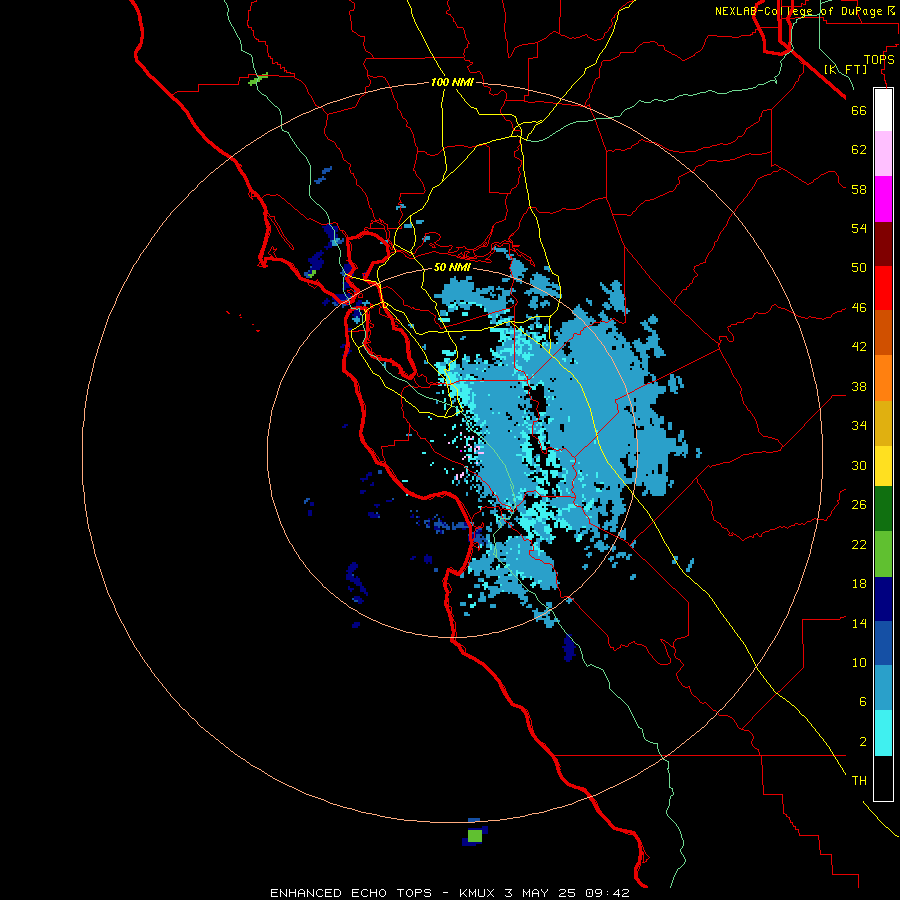Click the dark orange legend swatch

click(883, 333)
